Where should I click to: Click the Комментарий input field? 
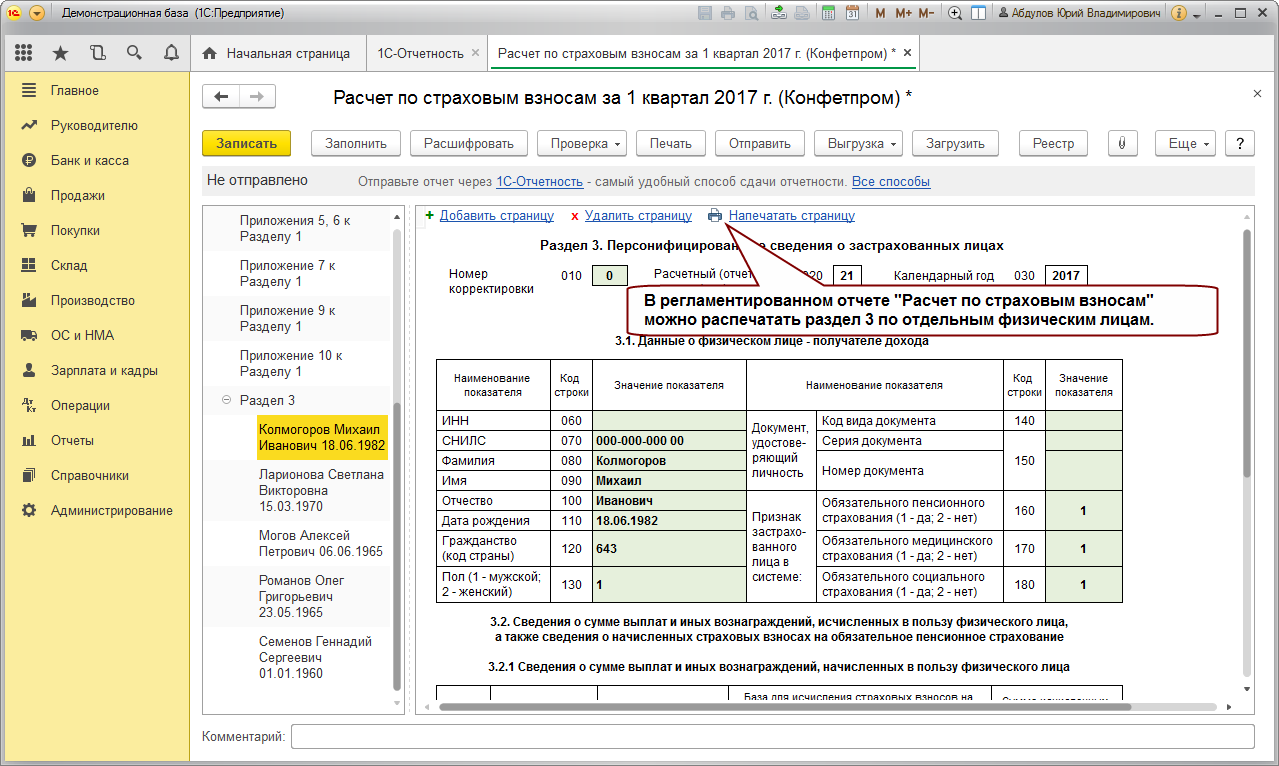[772, 736]
